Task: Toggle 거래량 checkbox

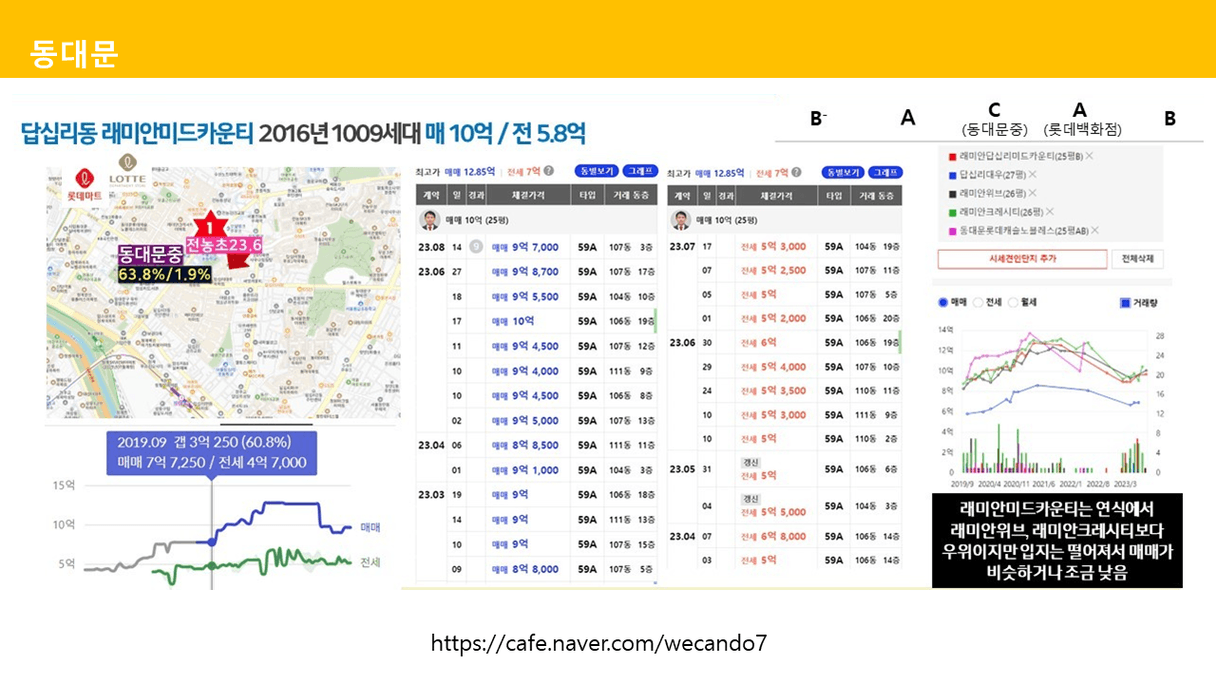Action: (1125, 302)
